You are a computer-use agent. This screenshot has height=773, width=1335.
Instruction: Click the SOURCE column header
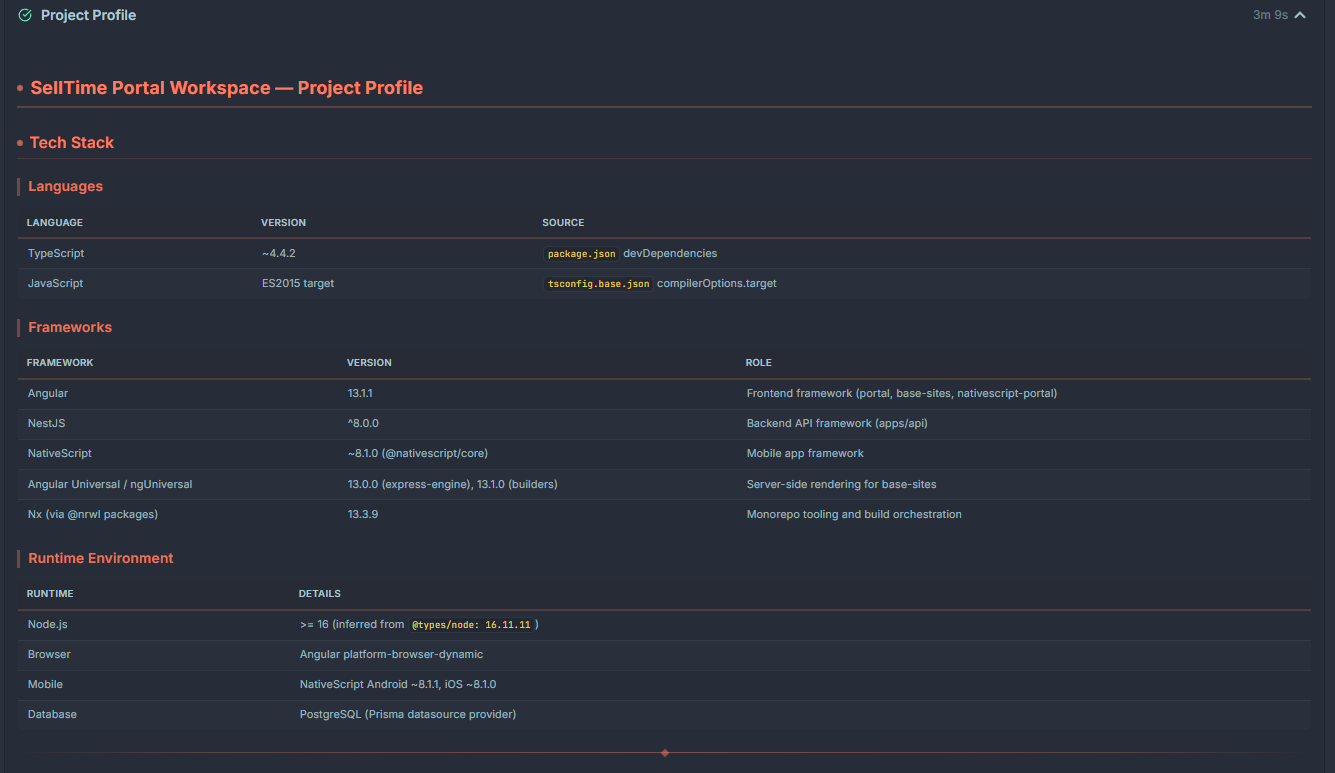(563, 222)
